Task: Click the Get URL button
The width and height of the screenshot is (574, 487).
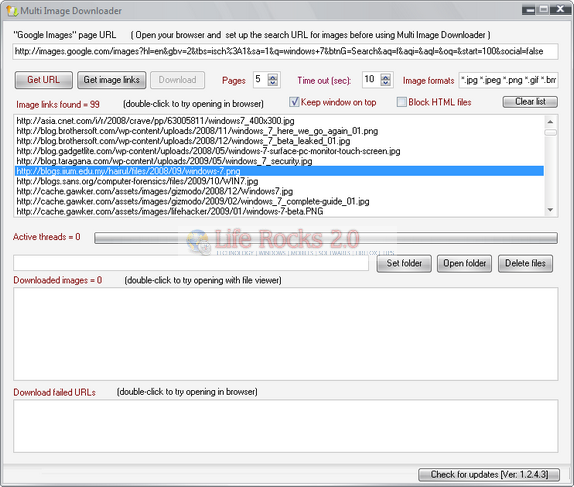Action: pyautogui.click(x=44, y=80)
